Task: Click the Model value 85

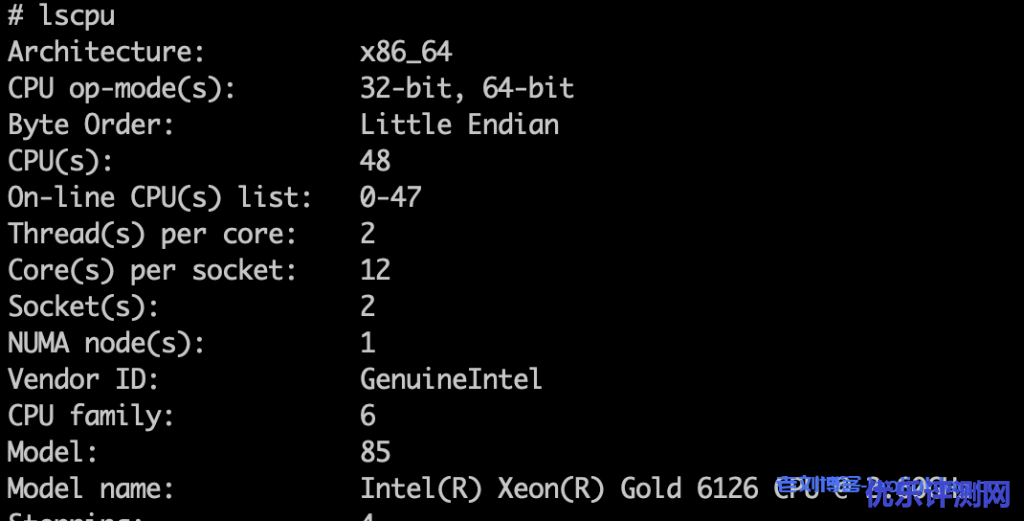Action: 375,452
